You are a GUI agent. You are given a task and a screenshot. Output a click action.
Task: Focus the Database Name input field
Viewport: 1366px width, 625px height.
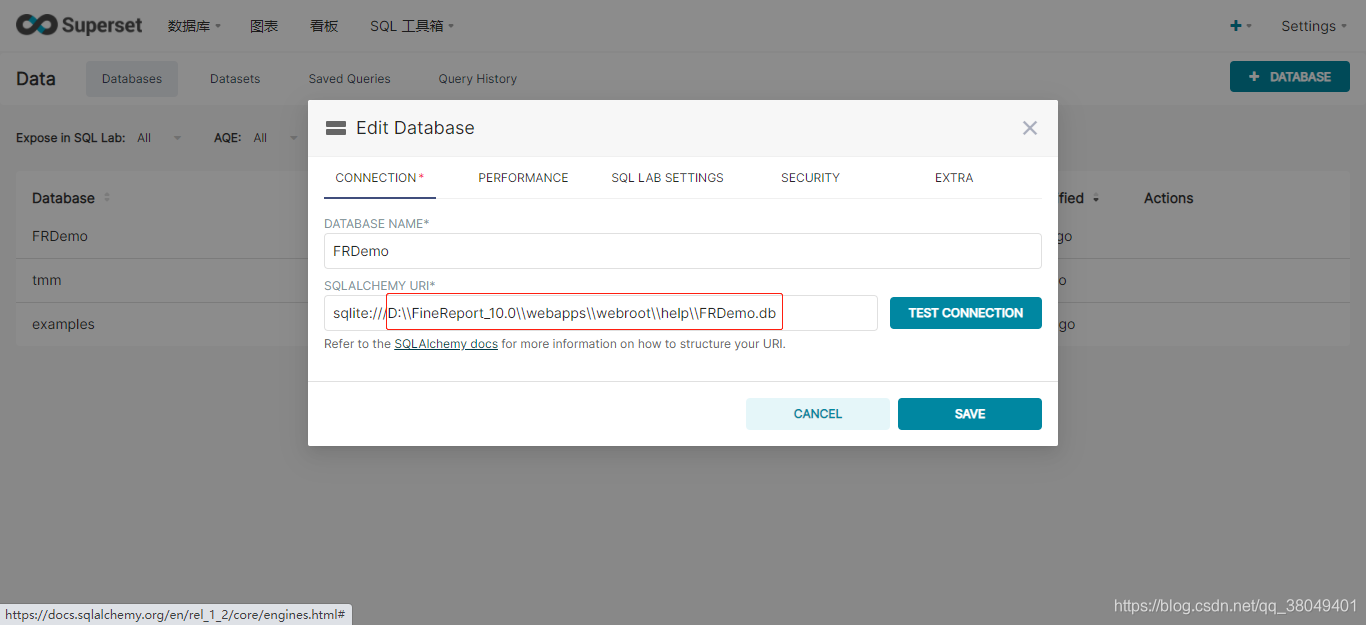tap(683, 251)
